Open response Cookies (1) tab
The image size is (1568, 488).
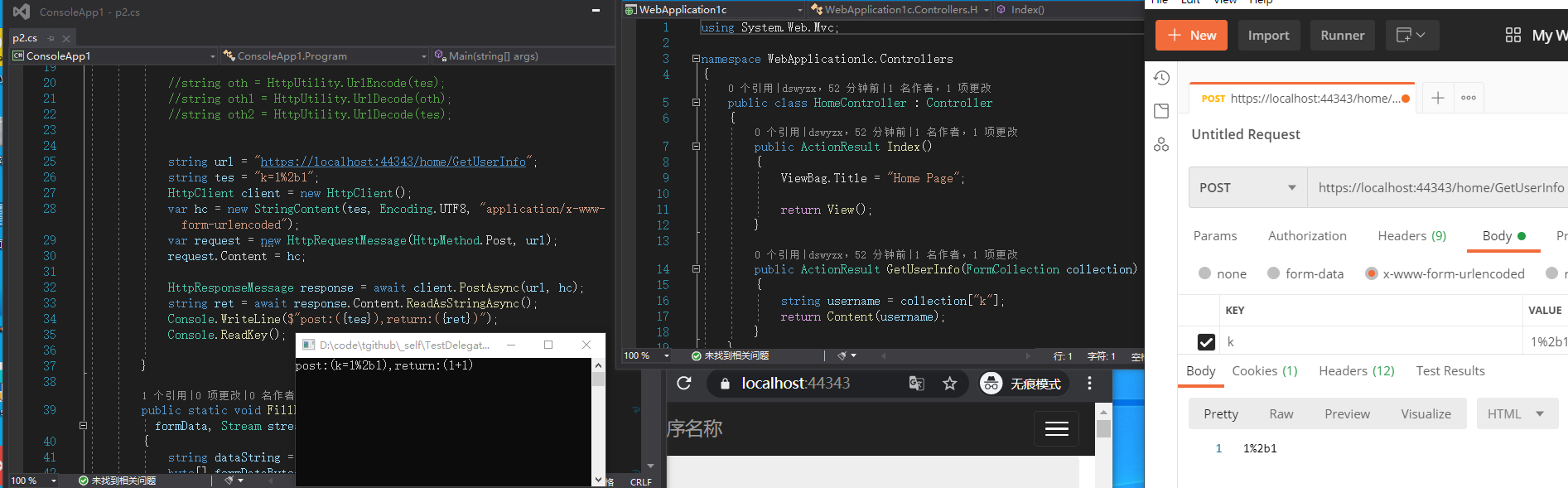(1264, 371)
